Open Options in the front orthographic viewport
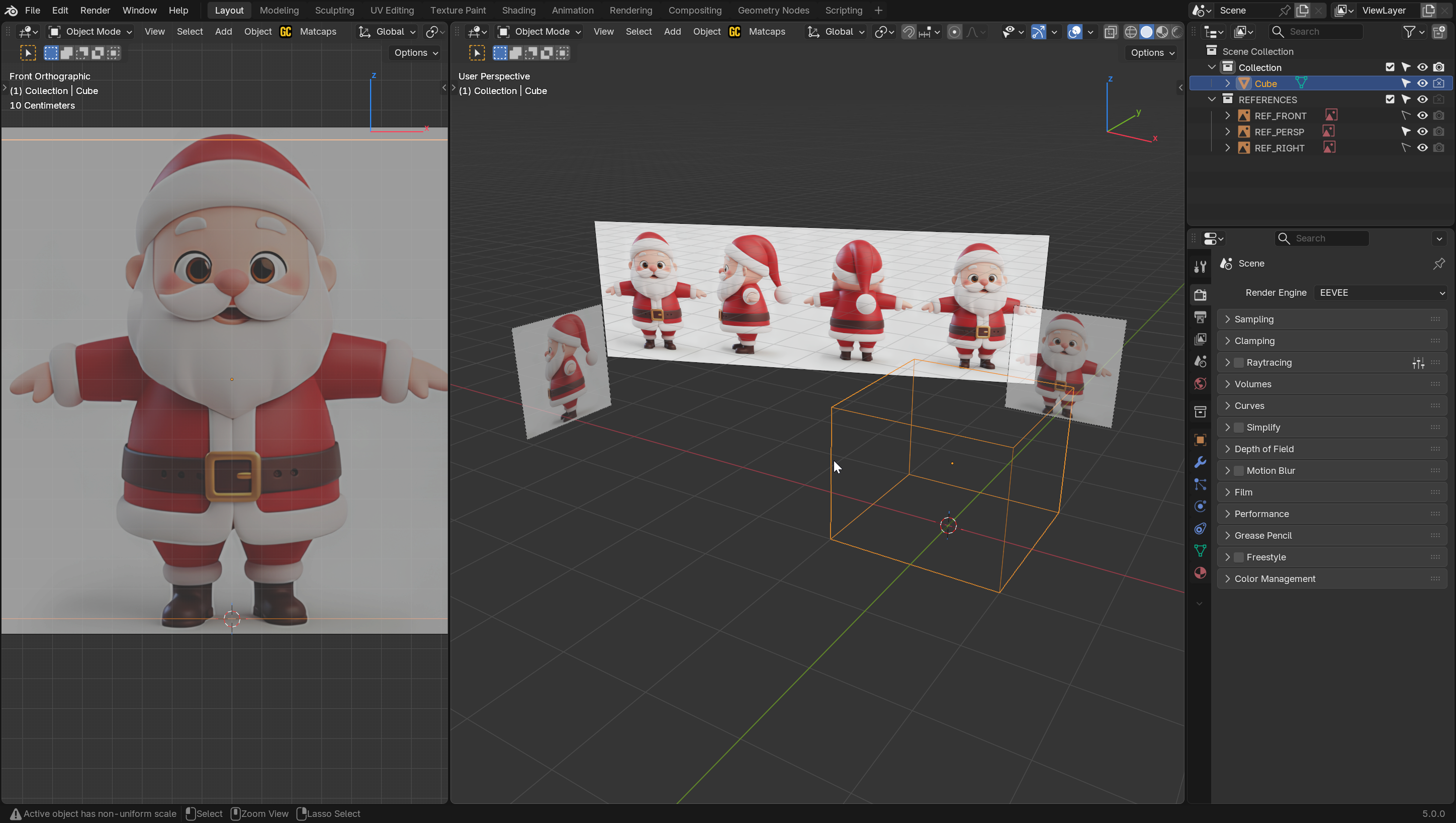Viewport: 1456px width, 823px height. [415, 53]
